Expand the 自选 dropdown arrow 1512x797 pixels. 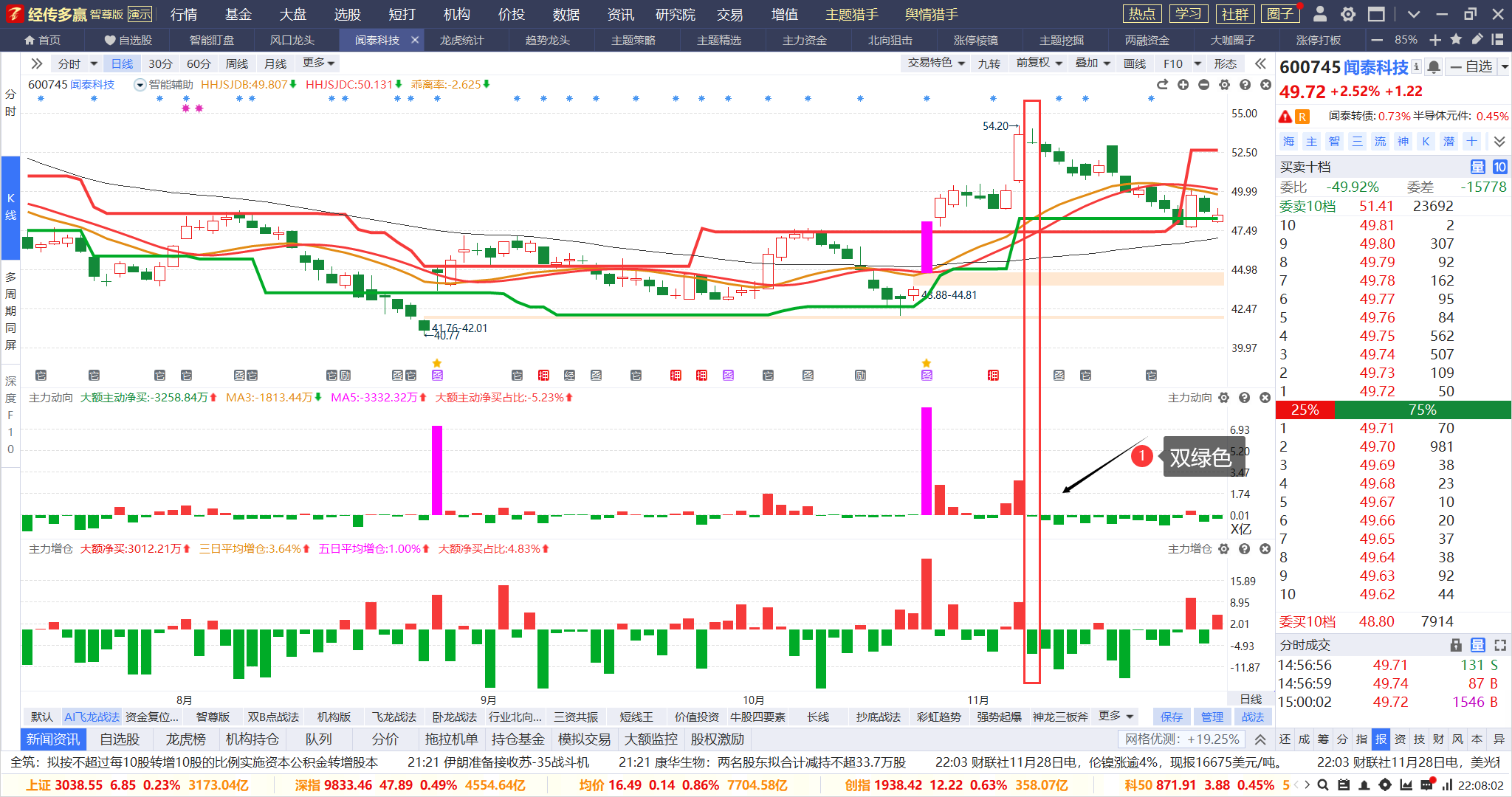click(1505, 67)
